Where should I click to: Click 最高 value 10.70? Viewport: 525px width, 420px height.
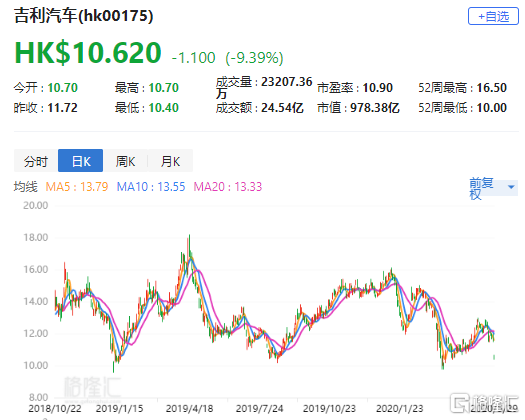point(164,88)
